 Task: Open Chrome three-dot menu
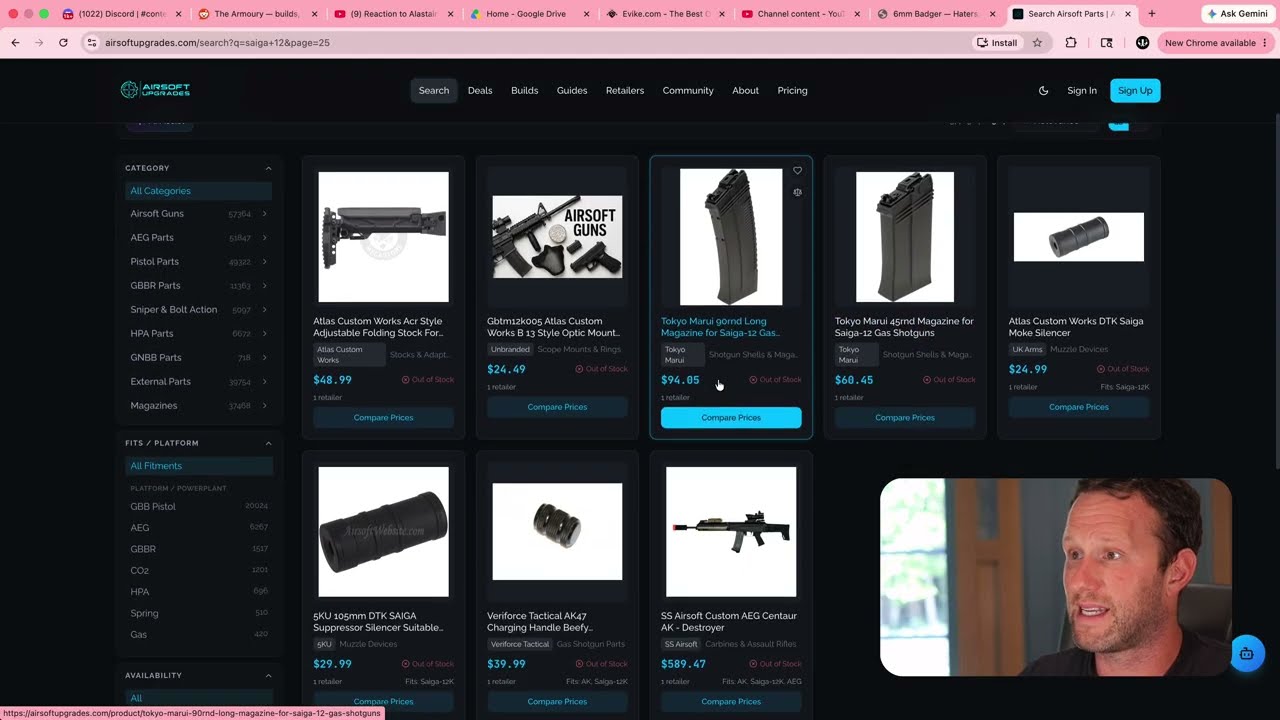pyautogui.click(x=1265, y=43)
